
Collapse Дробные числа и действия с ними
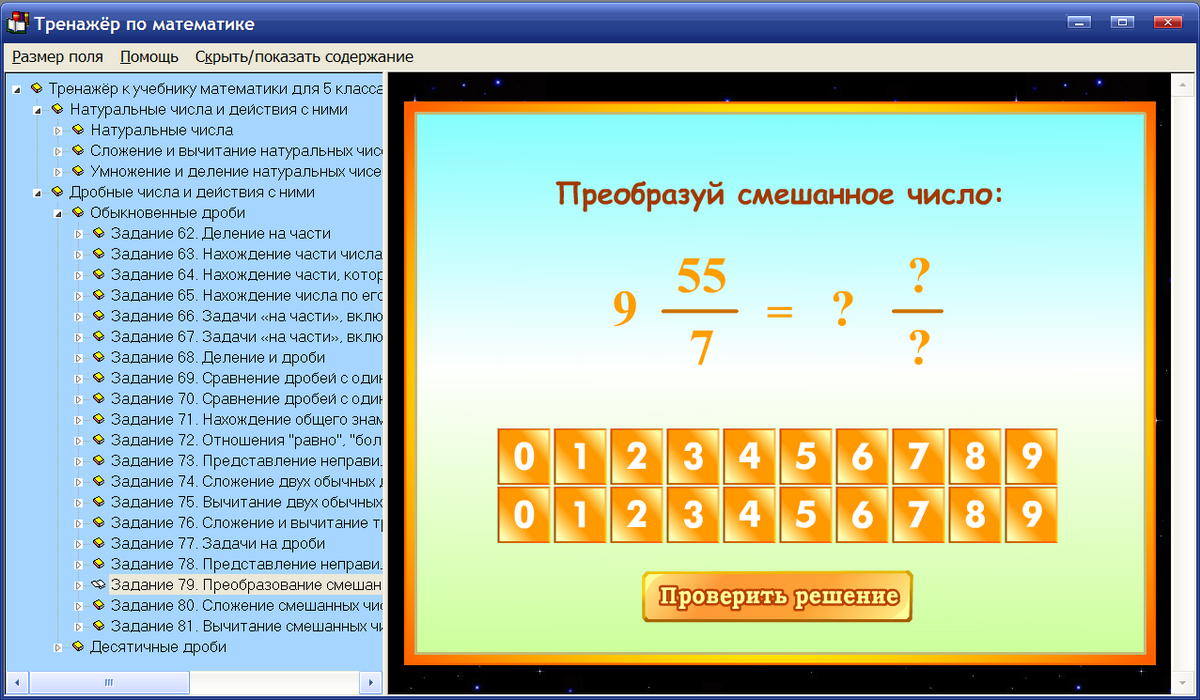pyautogui.click(x=37, y=192)
